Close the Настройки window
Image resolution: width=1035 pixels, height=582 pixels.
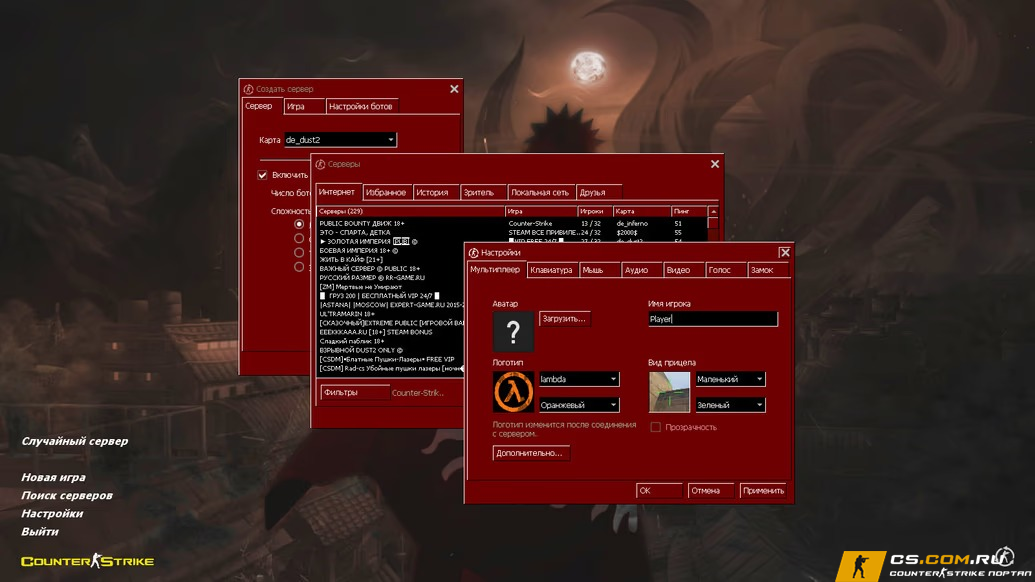[784, 252]
